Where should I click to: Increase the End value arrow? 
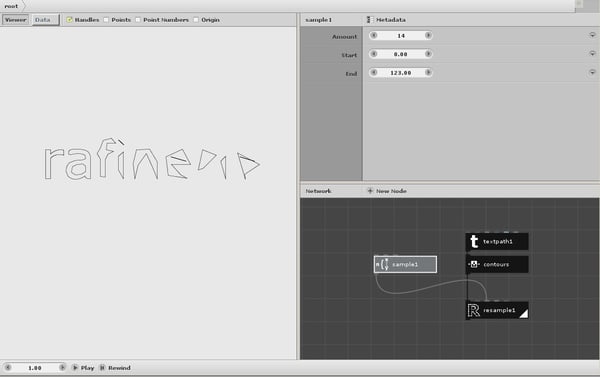428,72
